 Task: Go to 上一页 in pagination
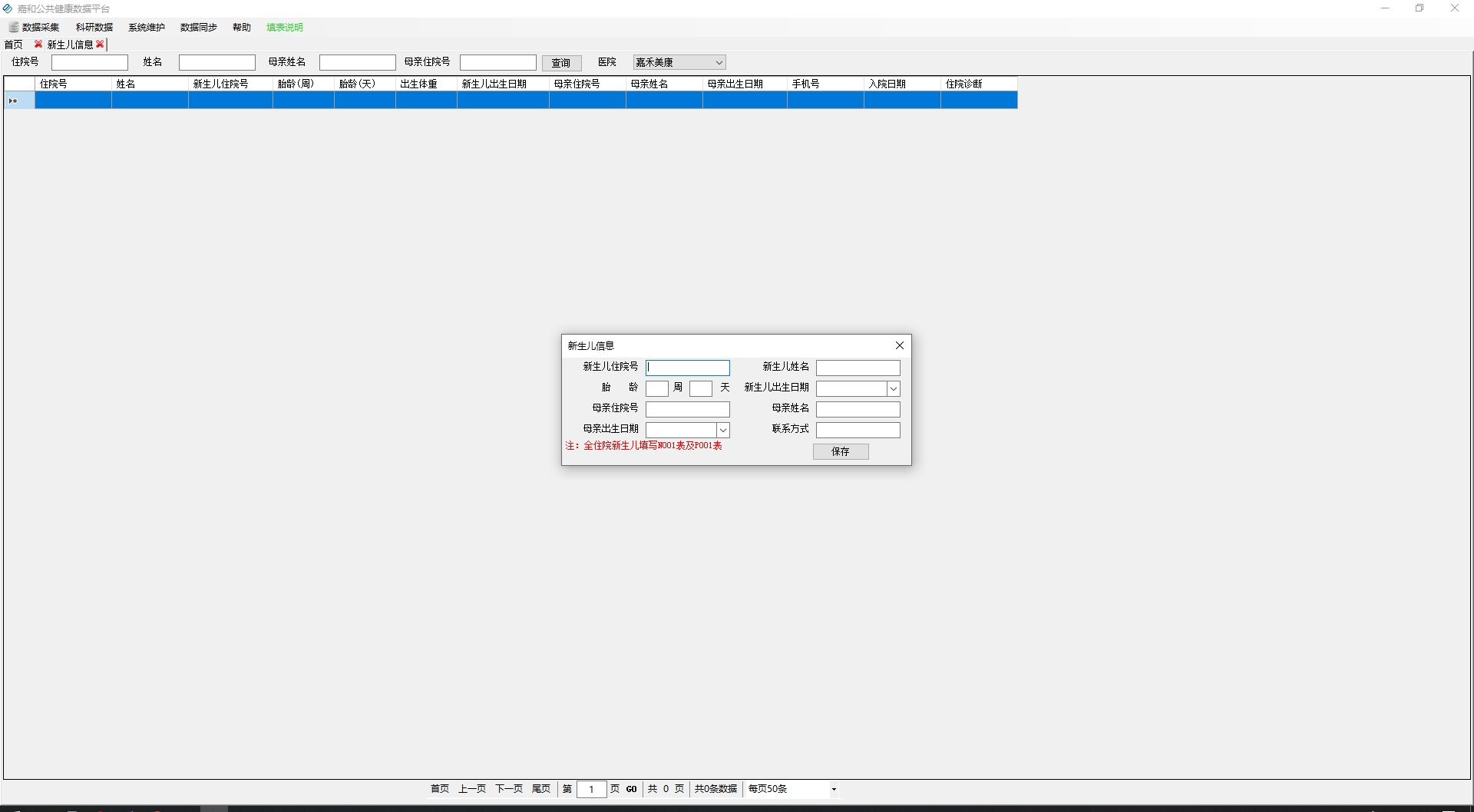[x=472, y=789]
